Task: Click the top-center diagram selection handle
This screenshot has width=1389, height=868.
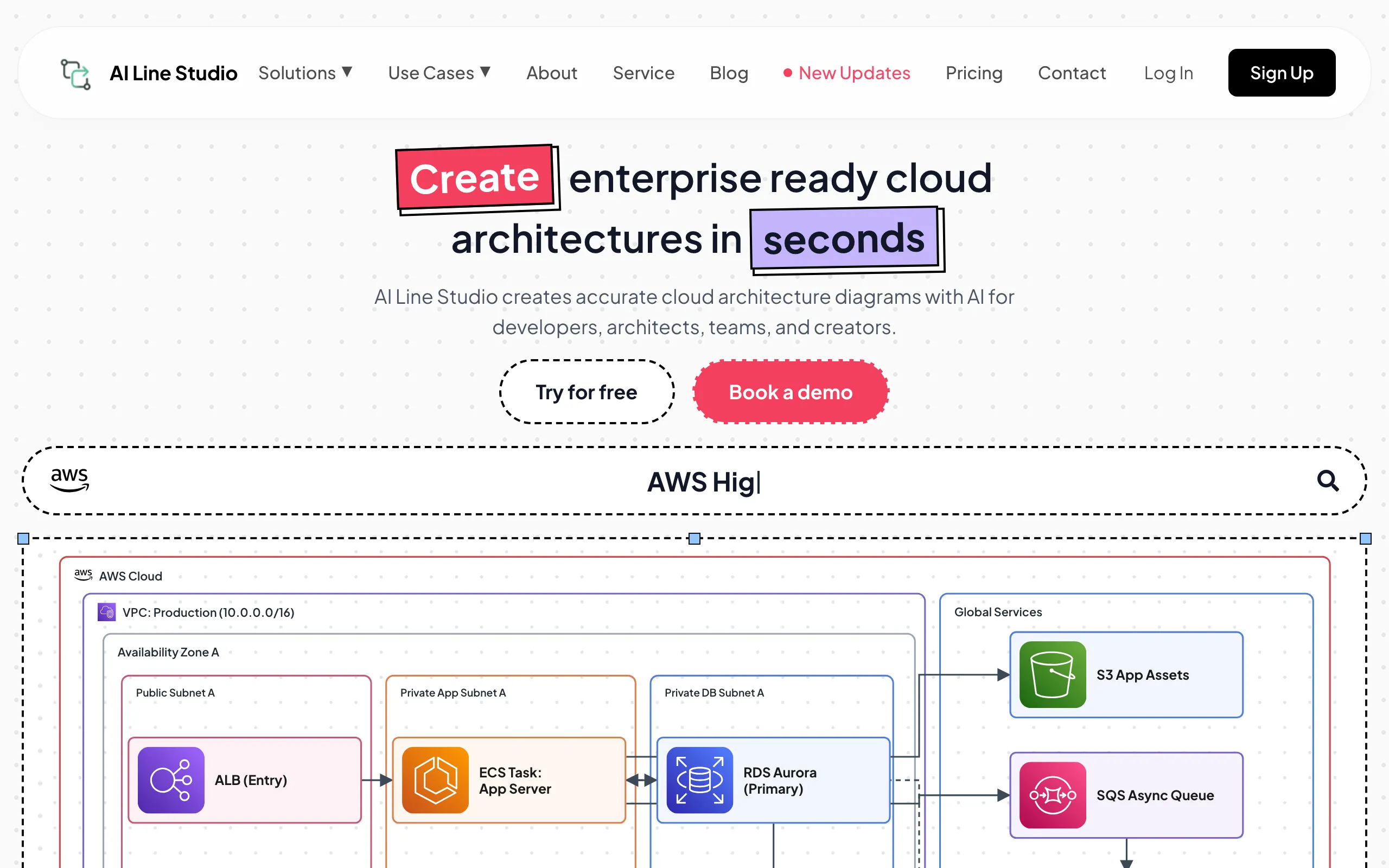Action: tap(694, 539)
